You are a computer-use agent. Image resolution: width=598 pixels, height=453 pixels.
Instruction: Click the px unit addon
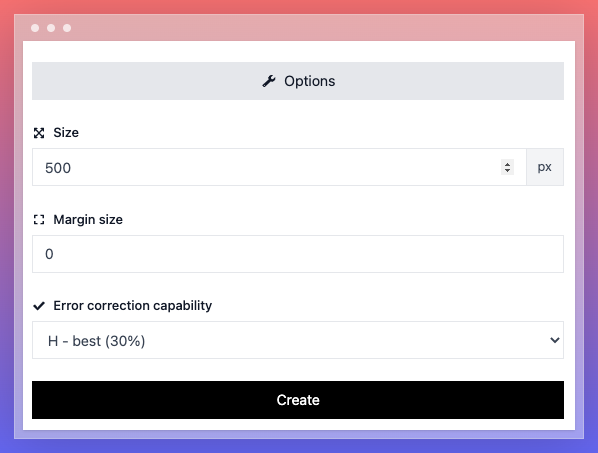pyautogui.click(x=545, y=167)
